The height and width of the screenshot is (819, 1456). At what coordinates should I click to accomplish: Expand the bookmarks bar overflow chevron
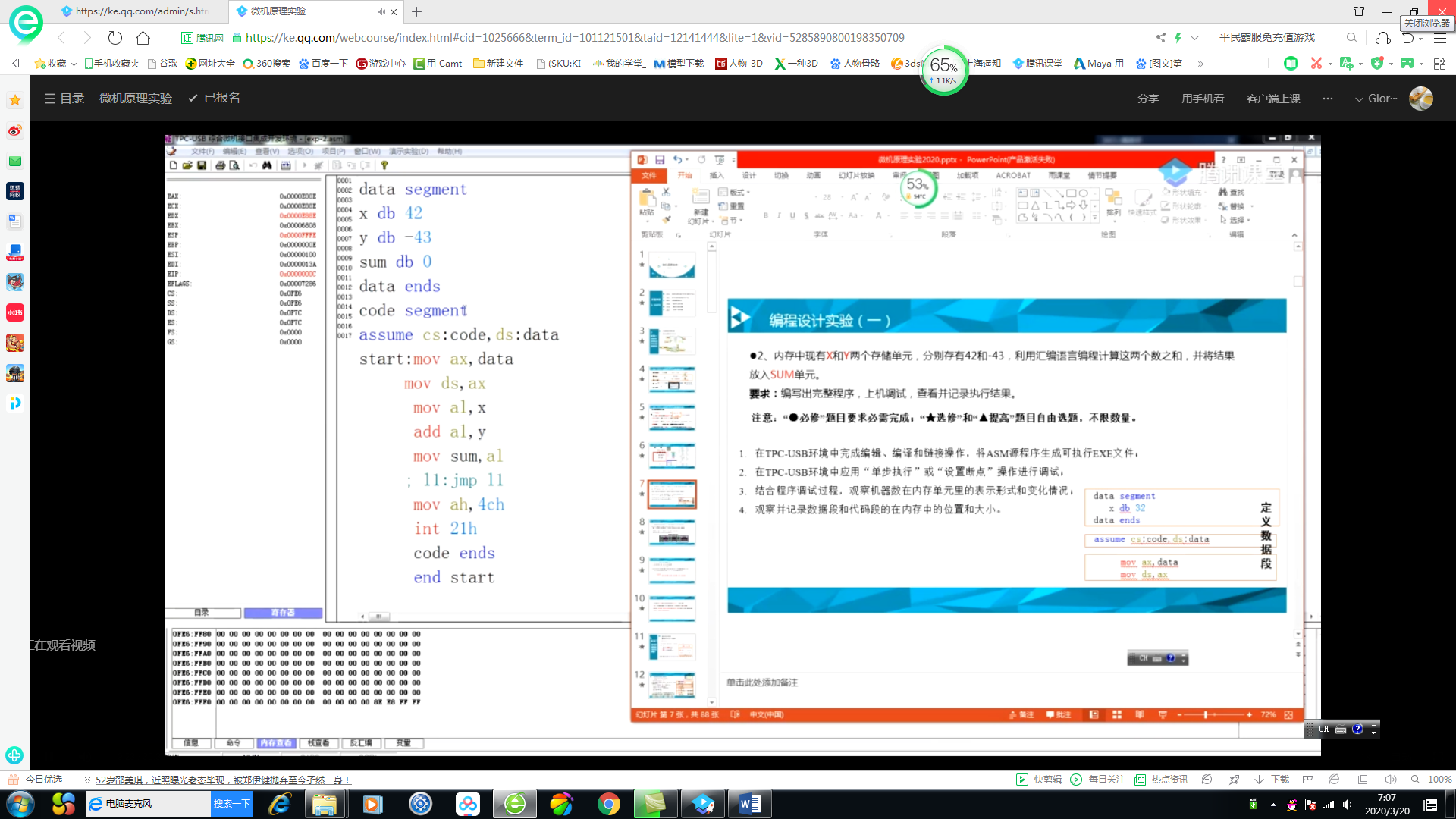point(1200,64)
